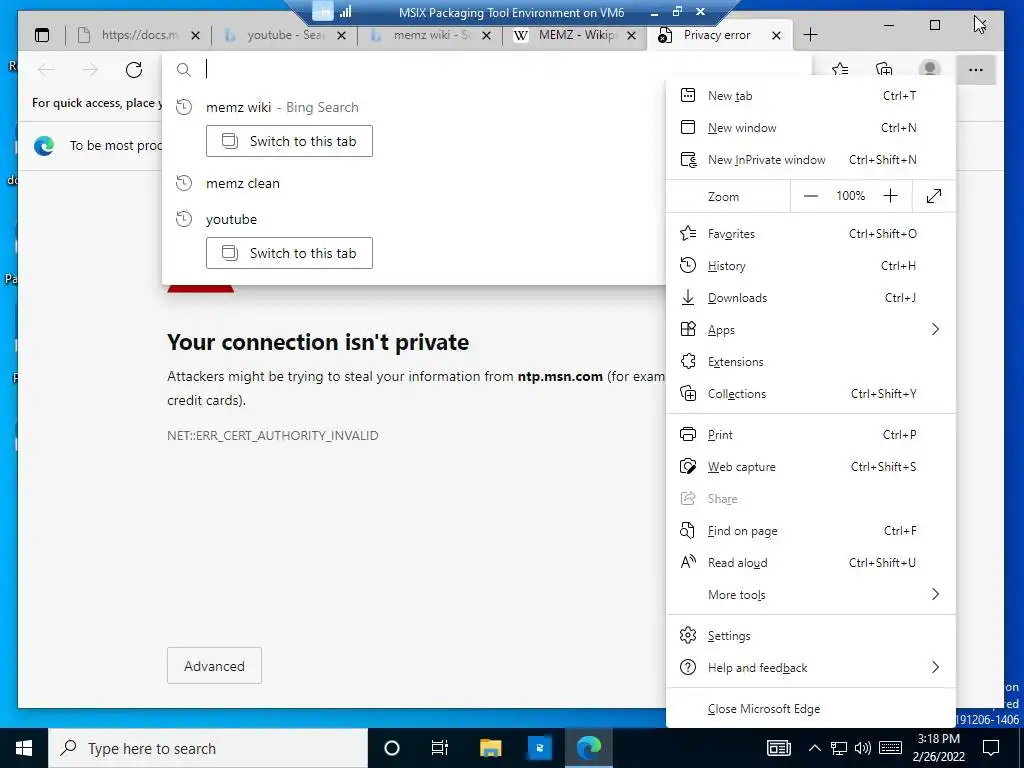Click the taskbar search box

coord(208,748)
